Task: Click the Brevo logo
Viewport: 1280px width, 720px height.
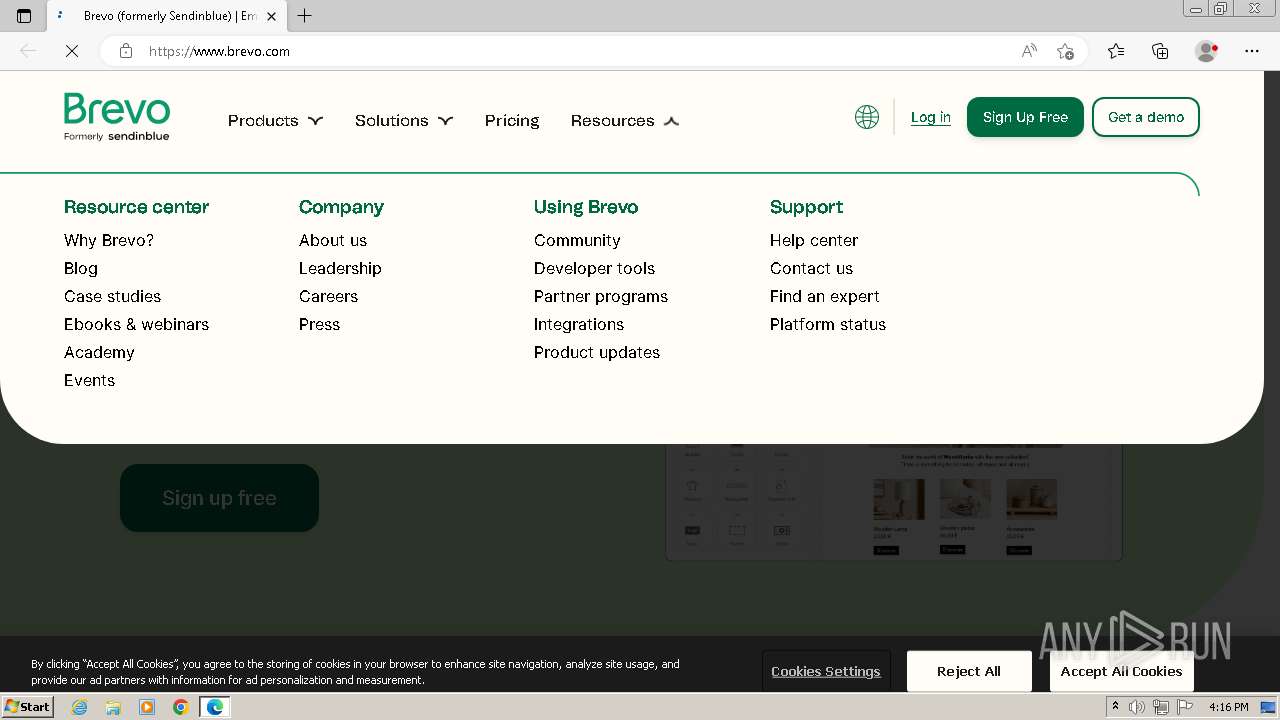Action: [x=117, y=117]
